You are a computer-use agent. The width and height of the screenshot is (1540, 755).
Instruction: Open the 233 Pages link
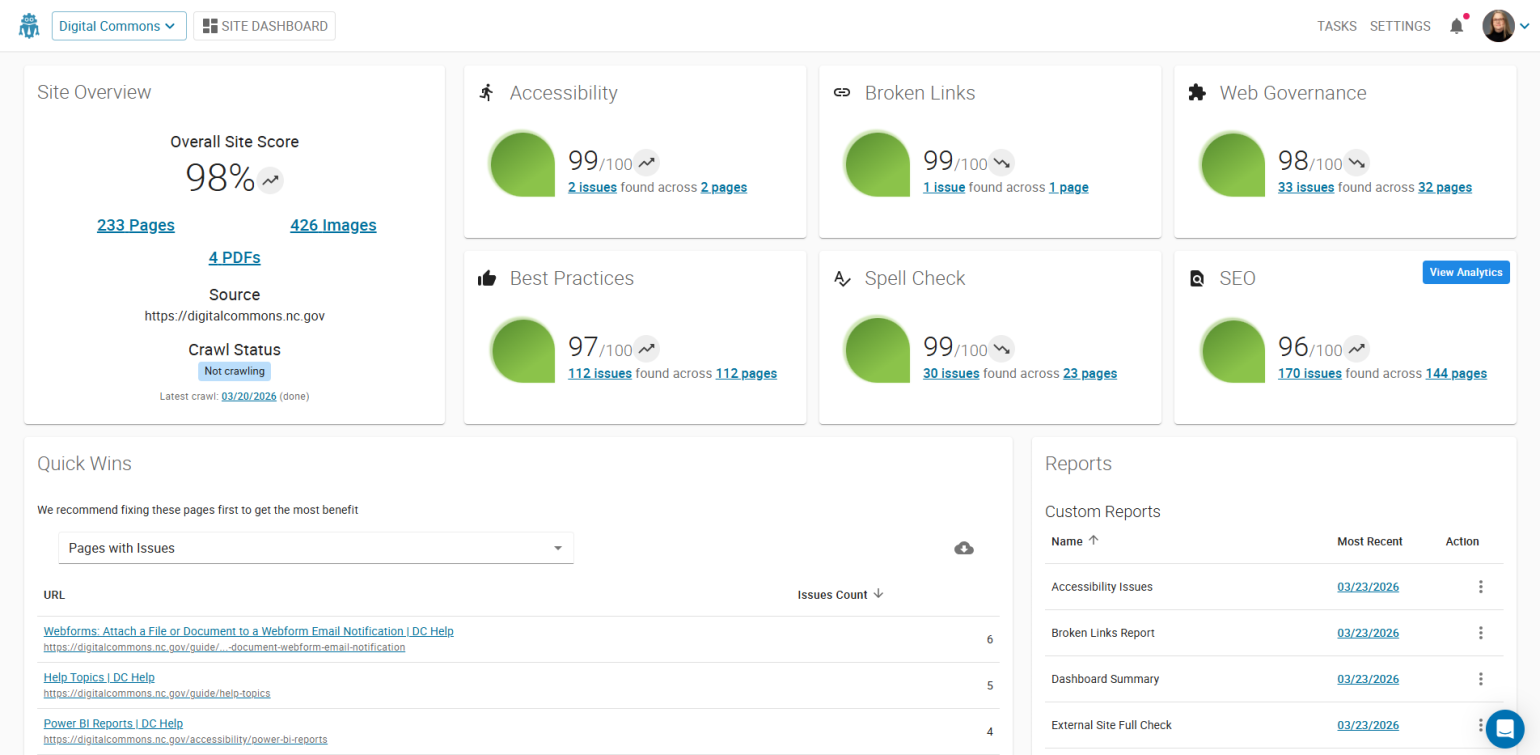(135, 225)
